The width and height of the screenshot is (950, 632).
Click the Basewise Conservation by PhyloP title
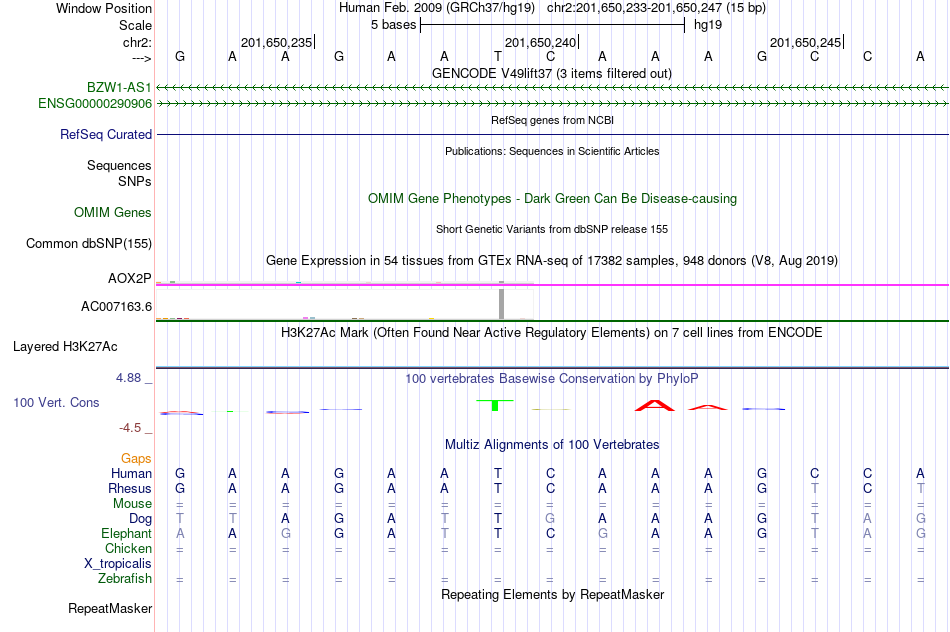click(x=552, y=379)
